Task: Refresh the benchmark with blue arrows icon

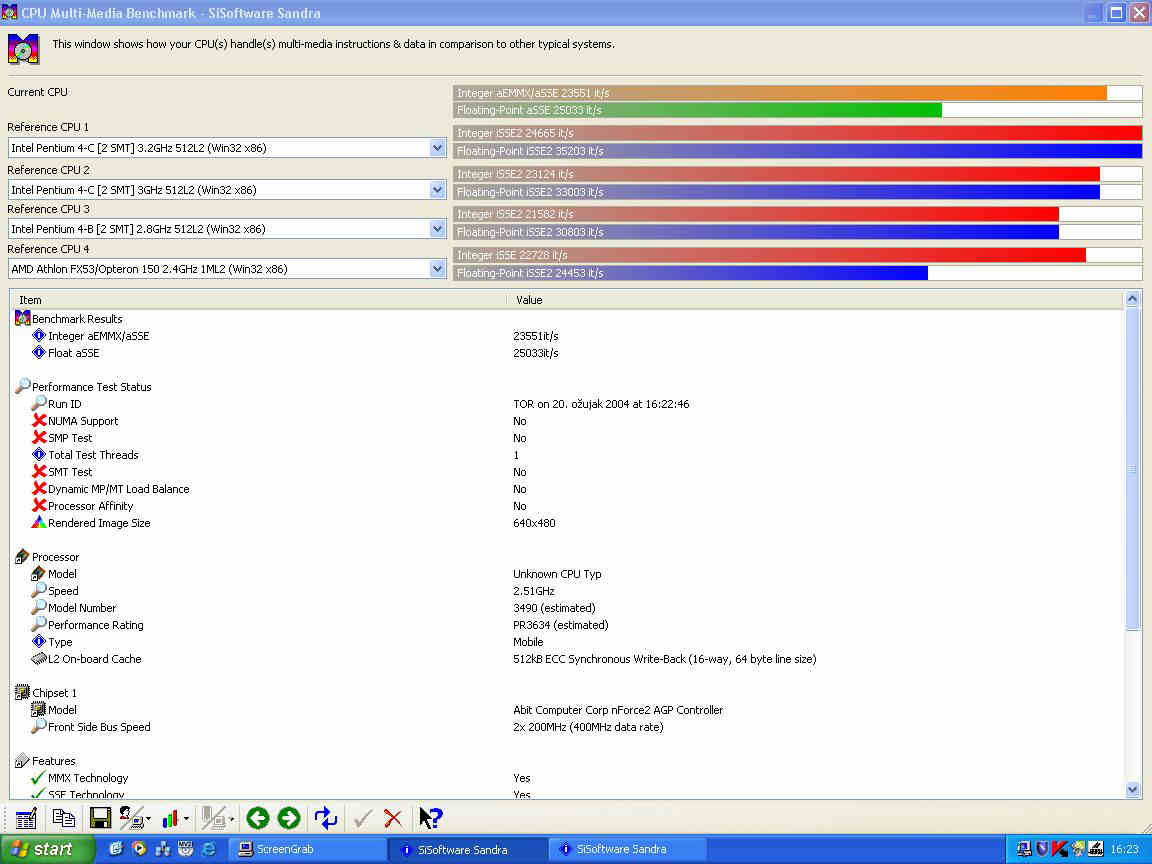Action: [326, 818]
